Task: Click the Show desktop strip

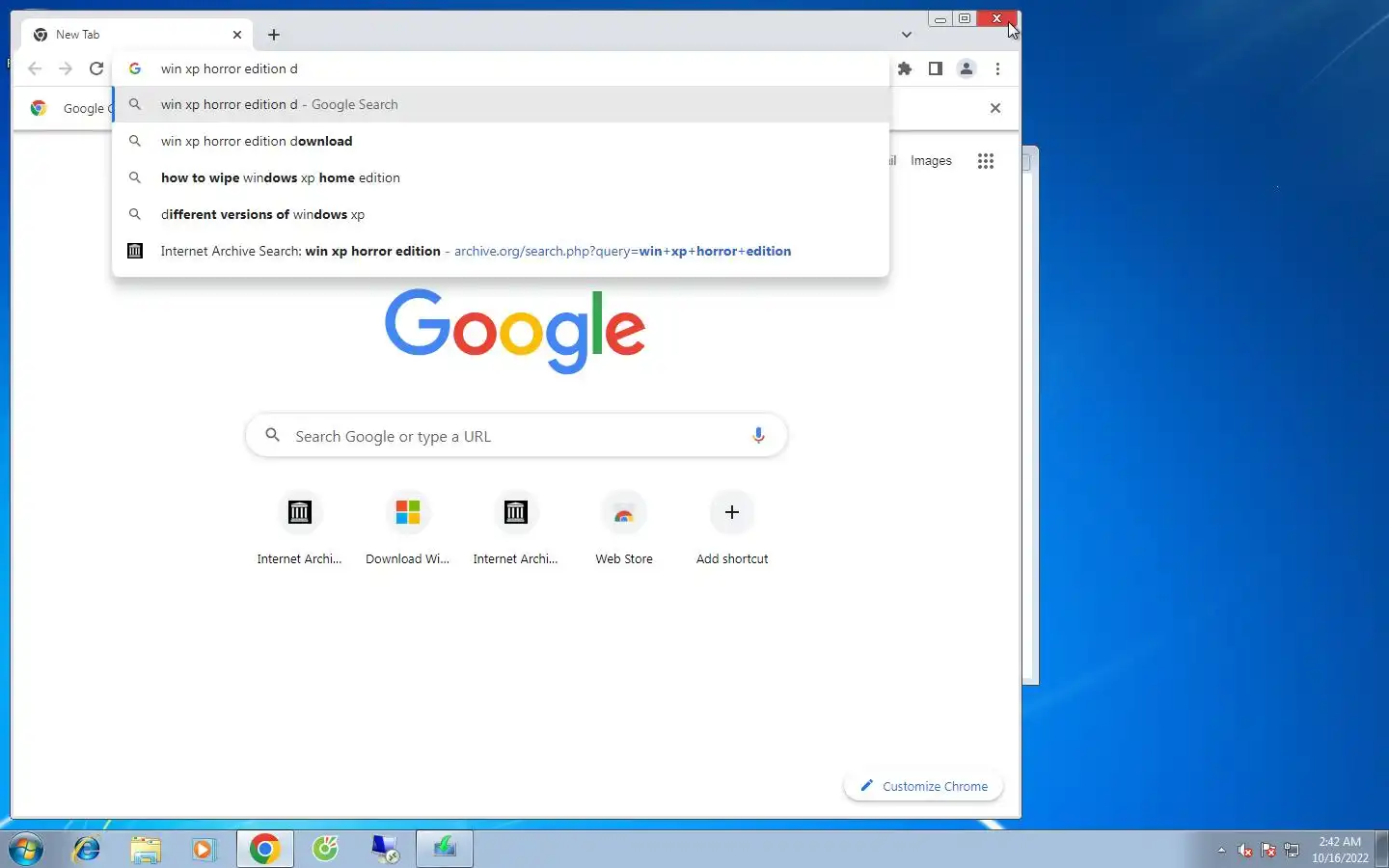Action: coord(1382,850)
